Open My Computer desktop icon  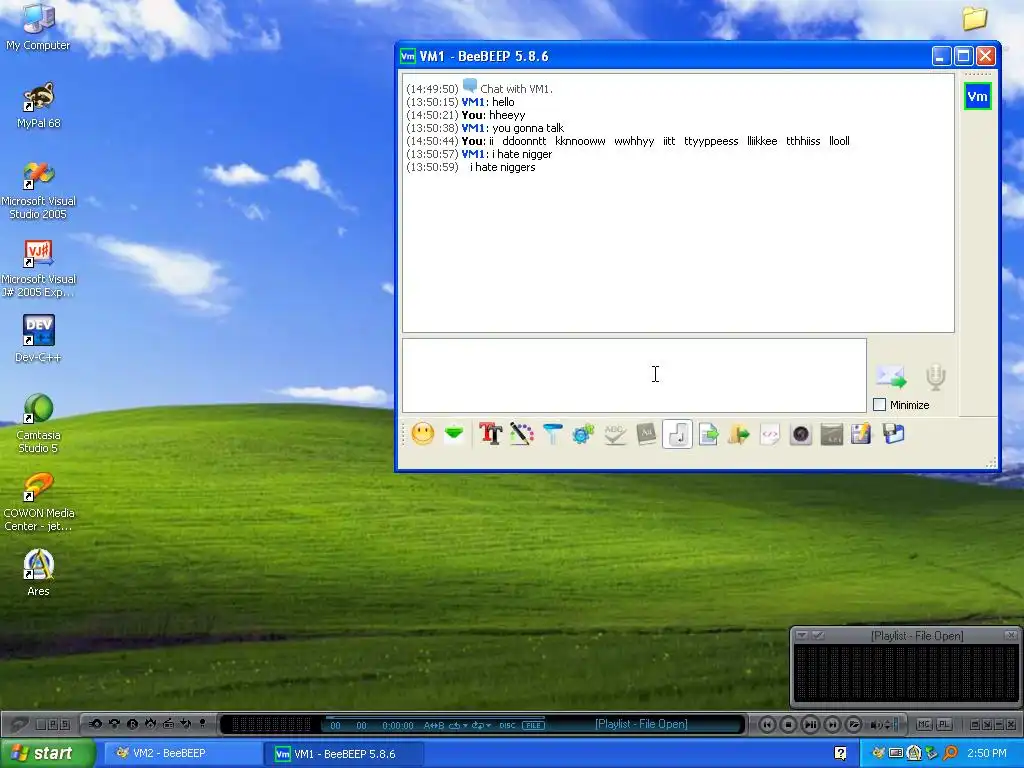pos(38,27)
